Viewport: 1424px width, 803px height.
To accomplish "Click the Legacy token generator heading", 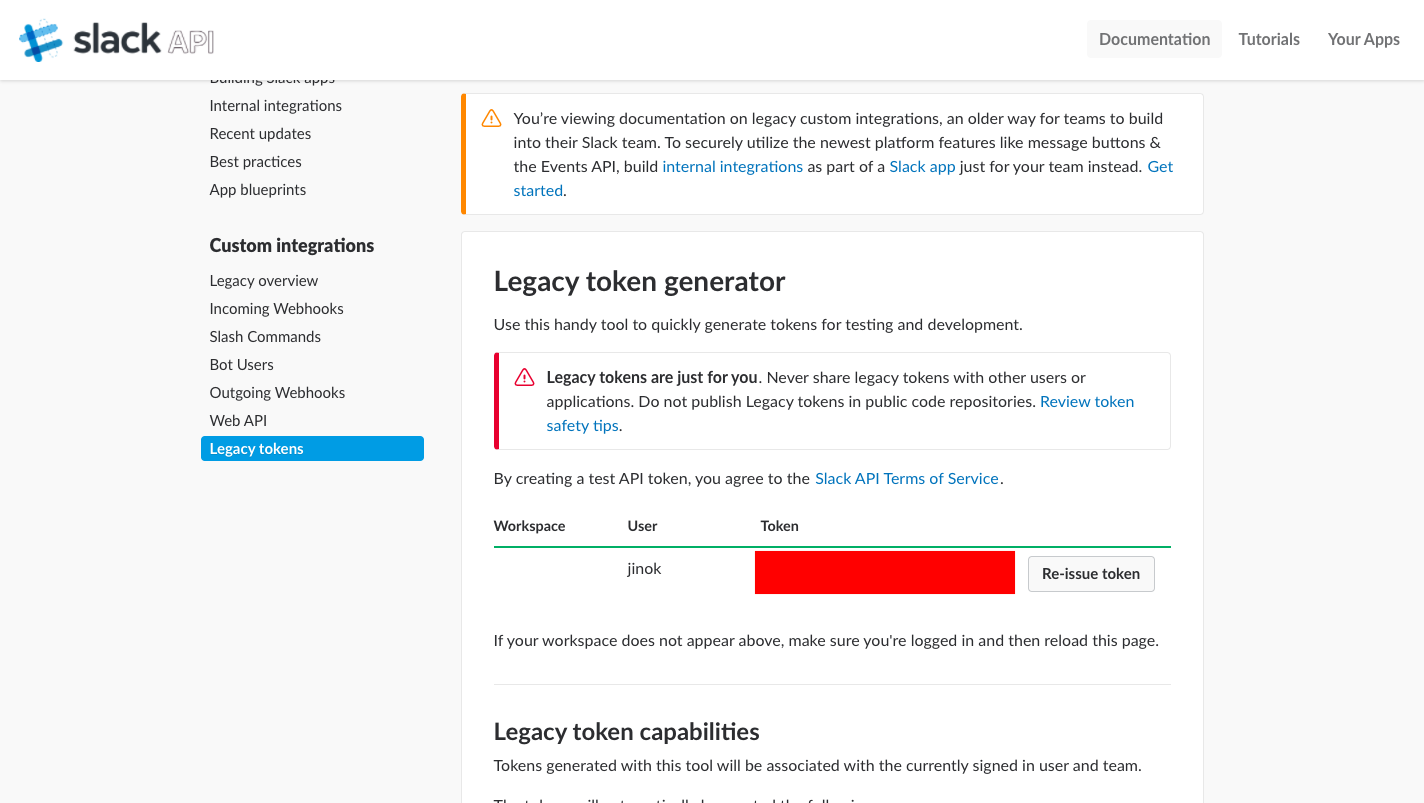I will (639, 282).
